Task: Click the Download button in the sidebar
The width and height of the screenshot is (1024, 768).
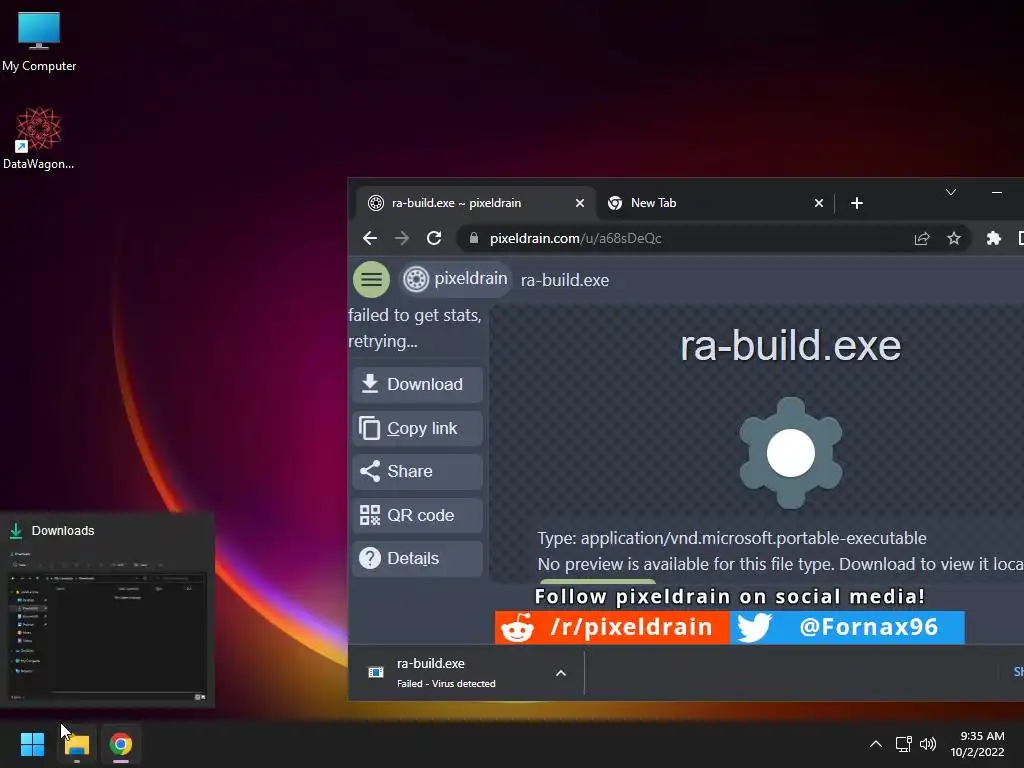Action: click(417, 384)
